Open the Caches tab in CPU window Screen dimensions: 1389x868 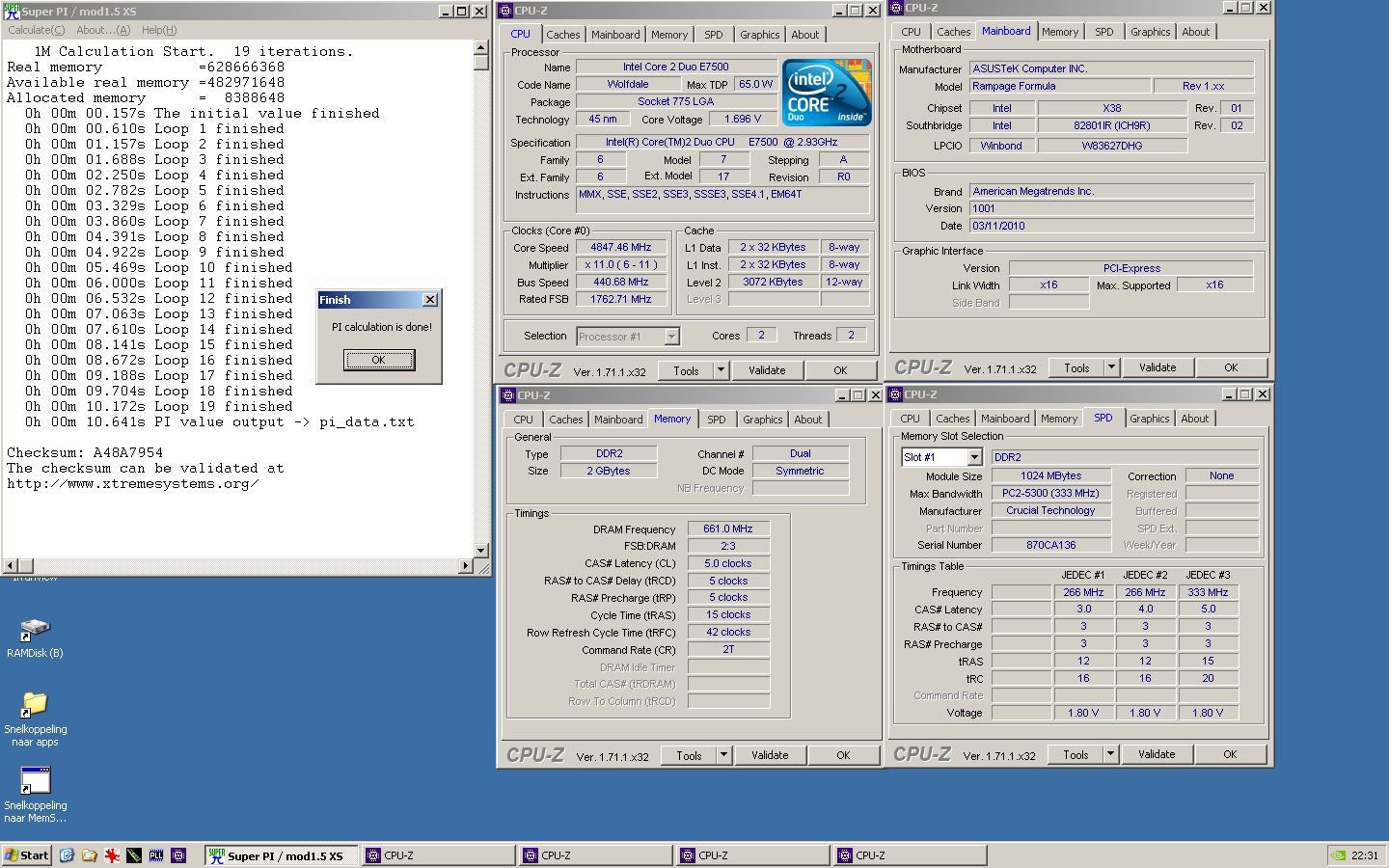pyautogui.click(x=563, y=35)
